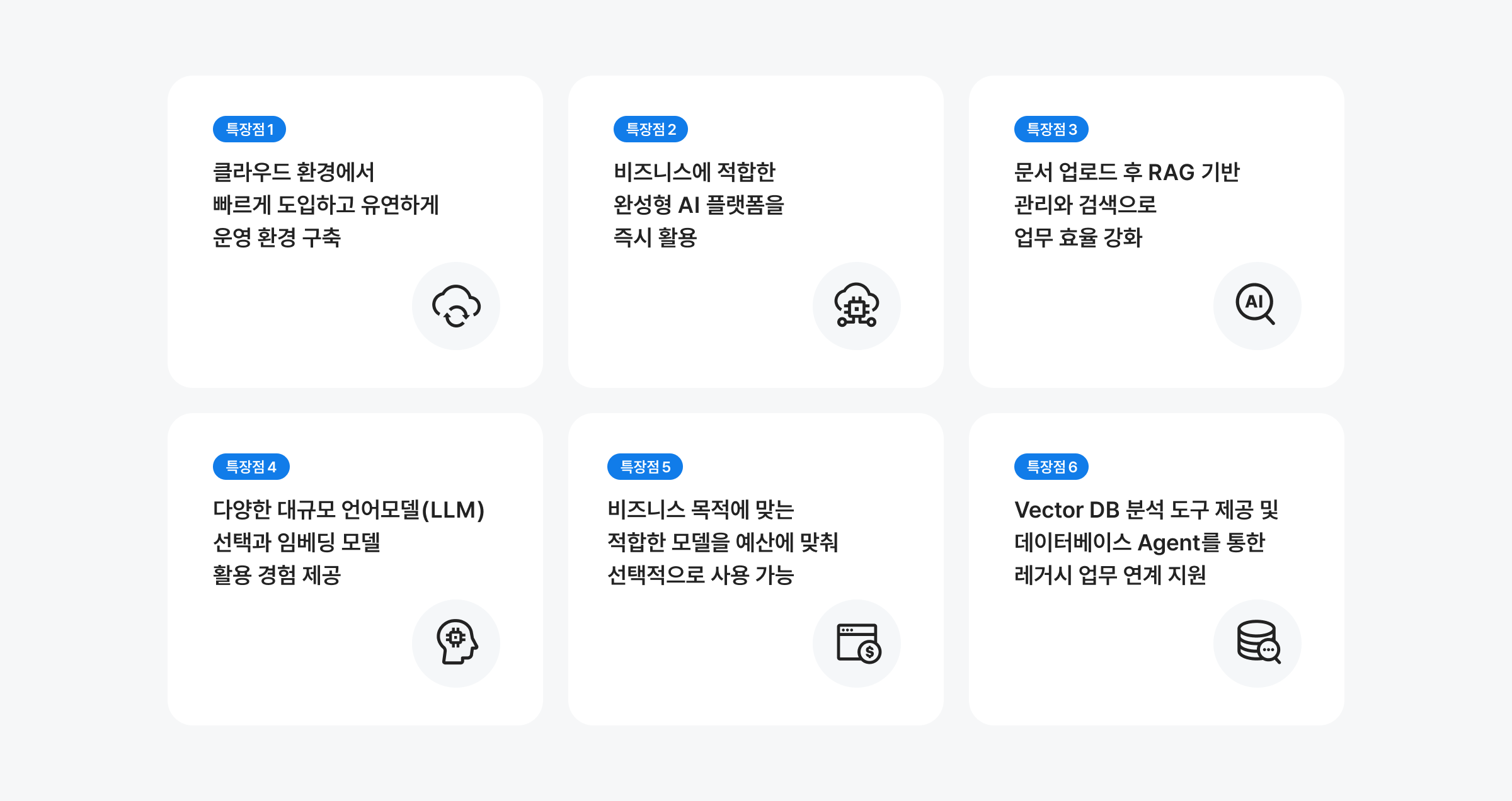Image resolution: width=1512 pixels, height=801 pixels.
Task: Click the 완성형 AI 플랫폼을 text
Action: coord(699,205)
